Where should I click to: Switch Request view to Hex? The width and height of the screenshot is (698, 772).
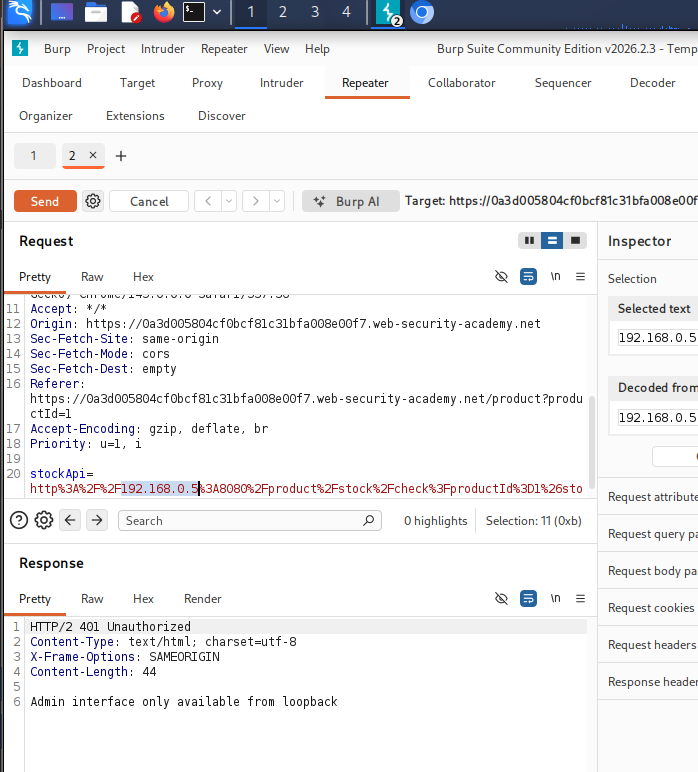(x=143, y=277)
